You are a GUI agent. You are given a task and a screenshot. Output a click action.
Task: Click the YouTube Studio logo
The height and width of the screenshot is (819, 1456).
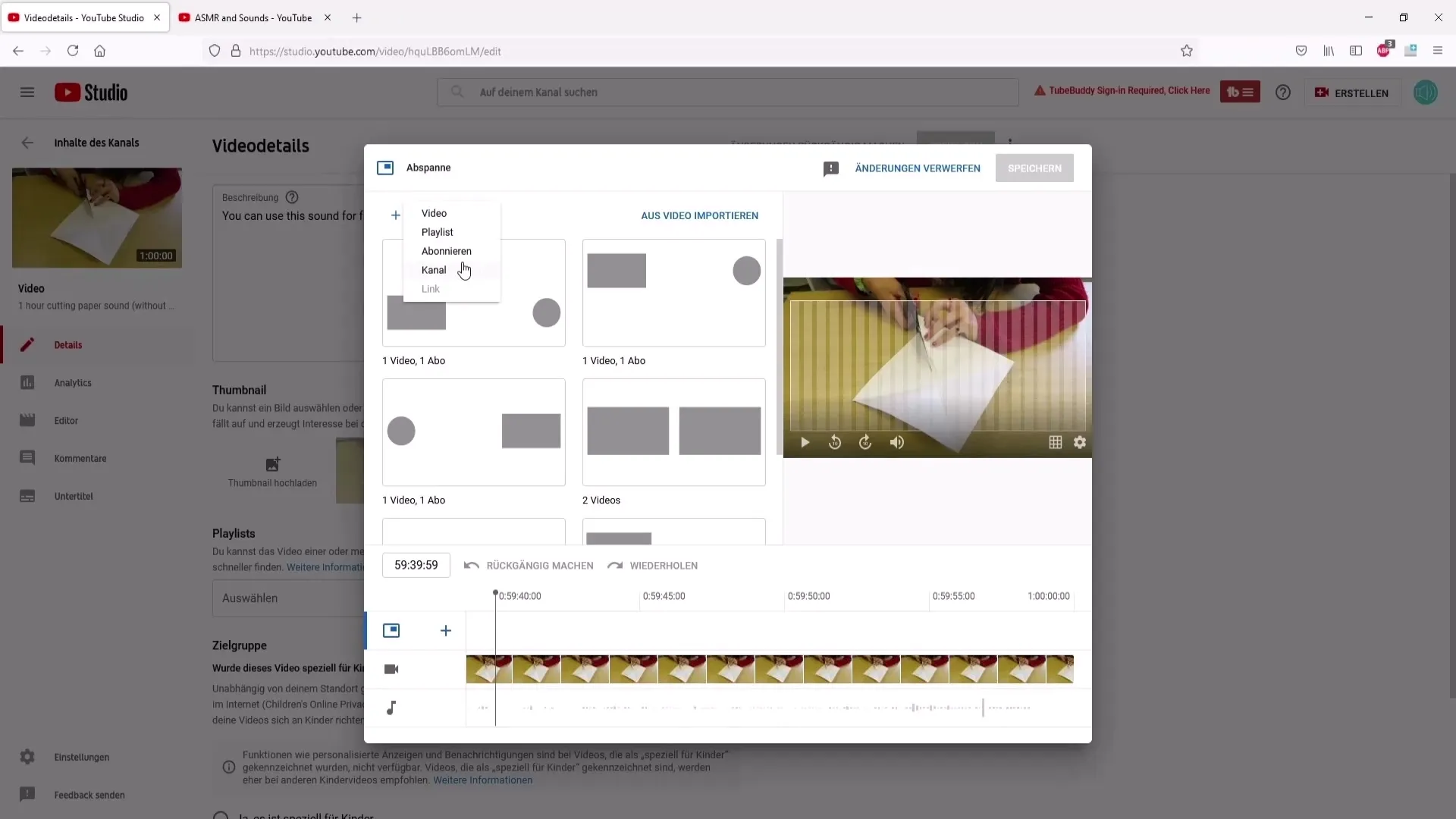91,93
